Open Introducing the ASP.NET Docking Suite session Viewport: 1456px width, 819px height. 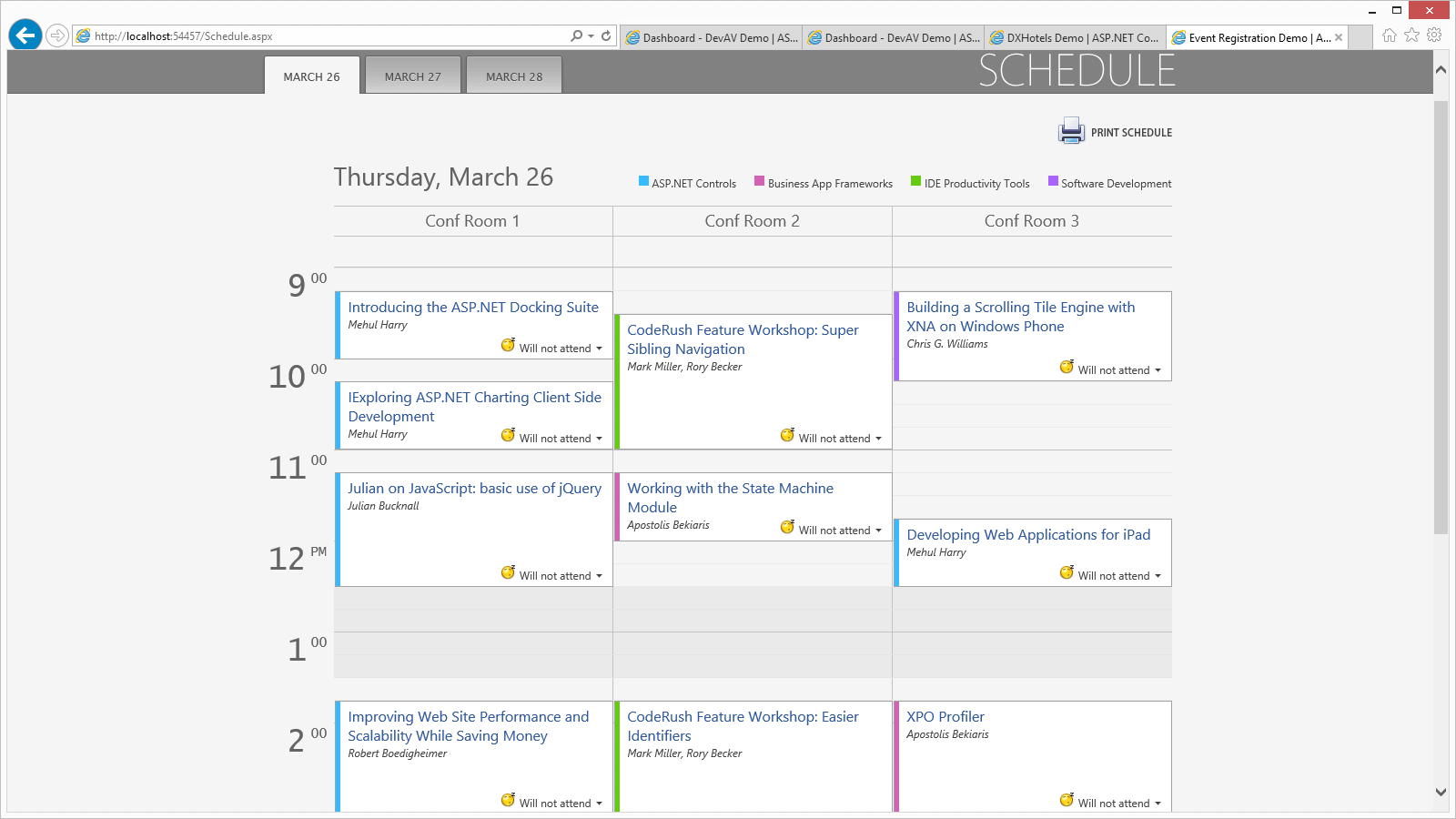(473, 308)
